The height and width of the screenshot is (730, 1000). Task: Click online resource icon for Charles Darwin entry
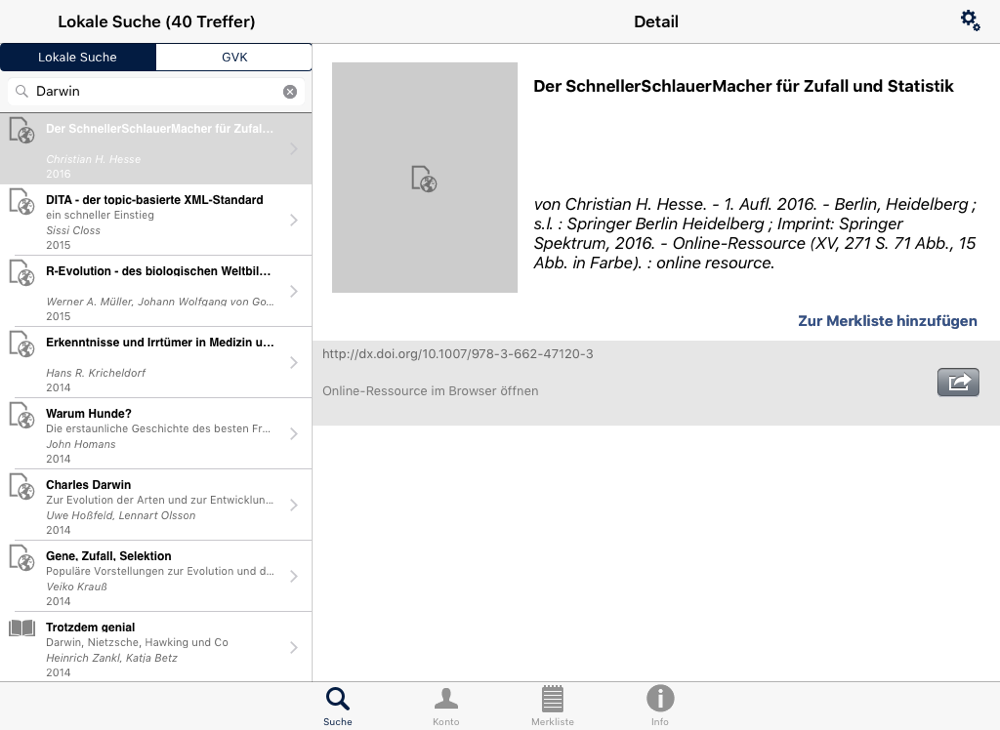[x=22, y=487]
